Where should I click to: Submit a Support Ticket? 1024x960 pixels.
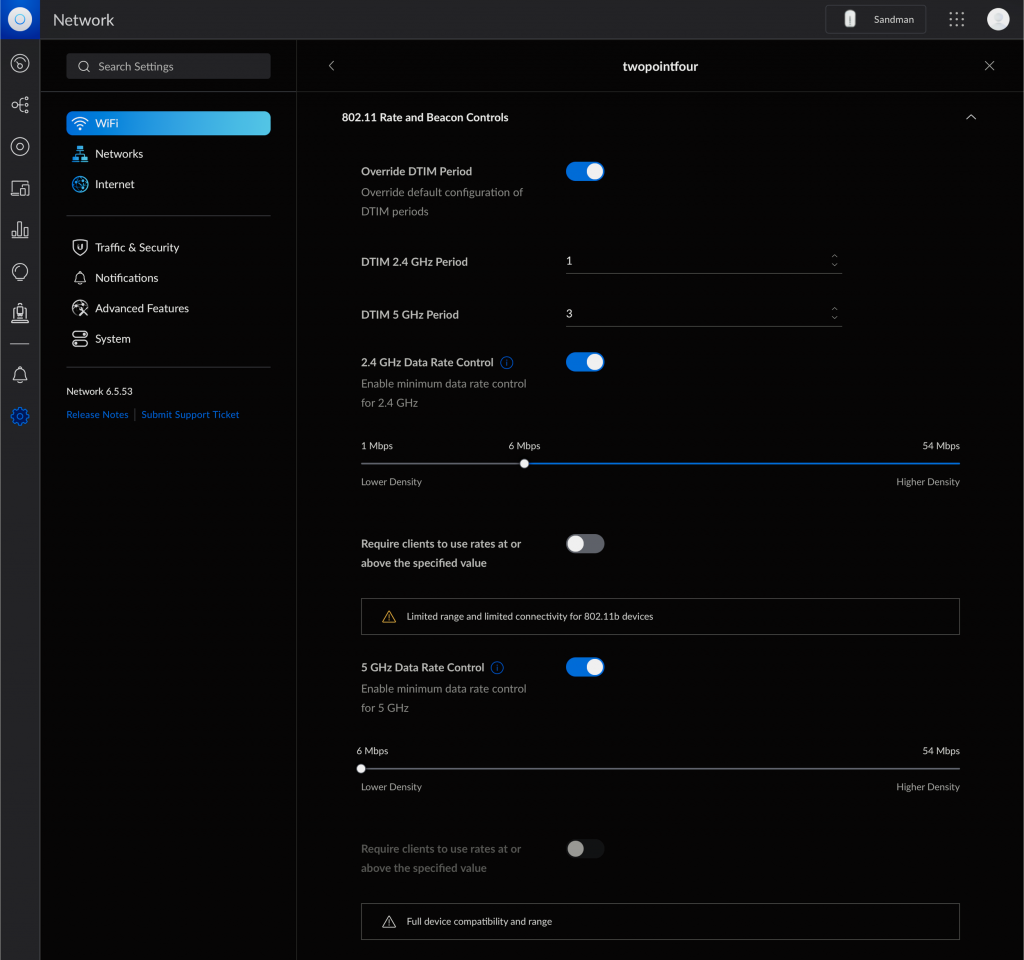pos(190,414)
